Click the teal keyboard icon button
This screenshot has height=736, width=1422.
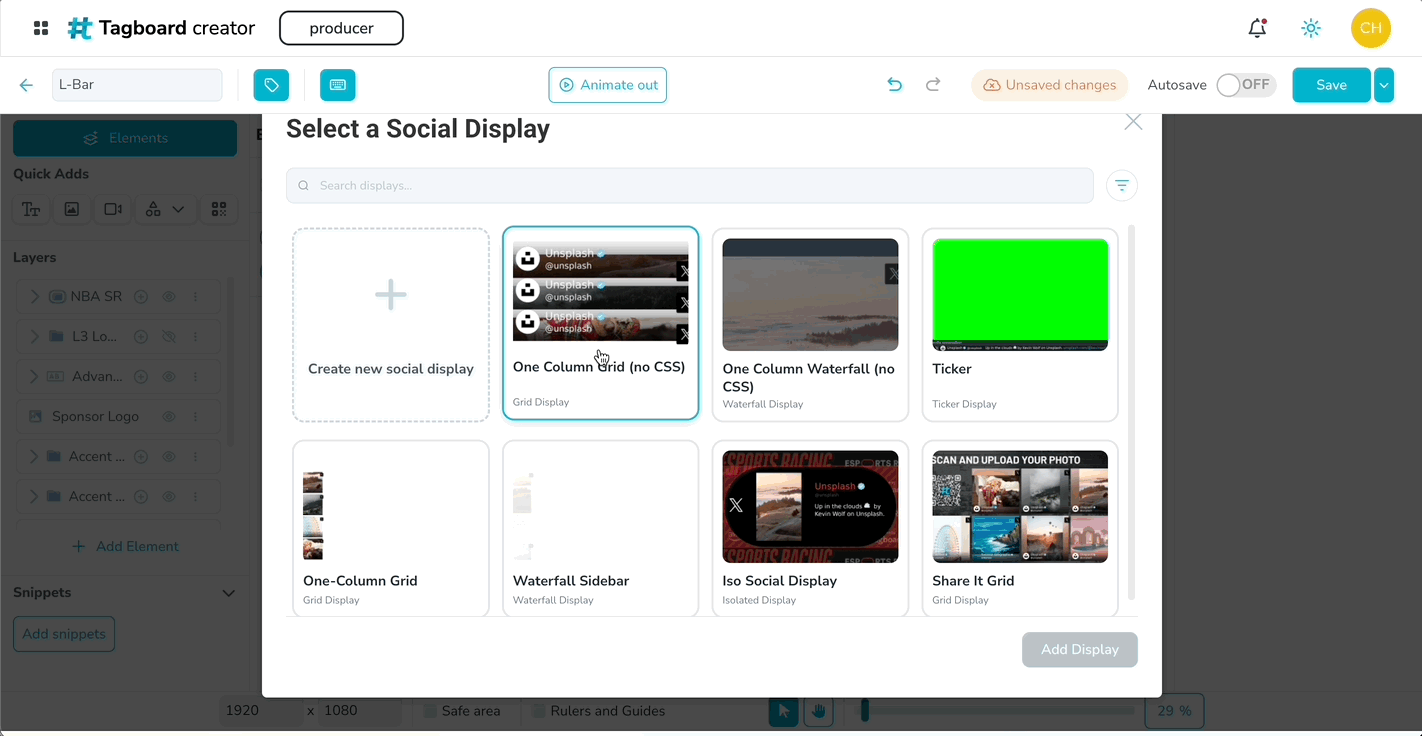338,85
